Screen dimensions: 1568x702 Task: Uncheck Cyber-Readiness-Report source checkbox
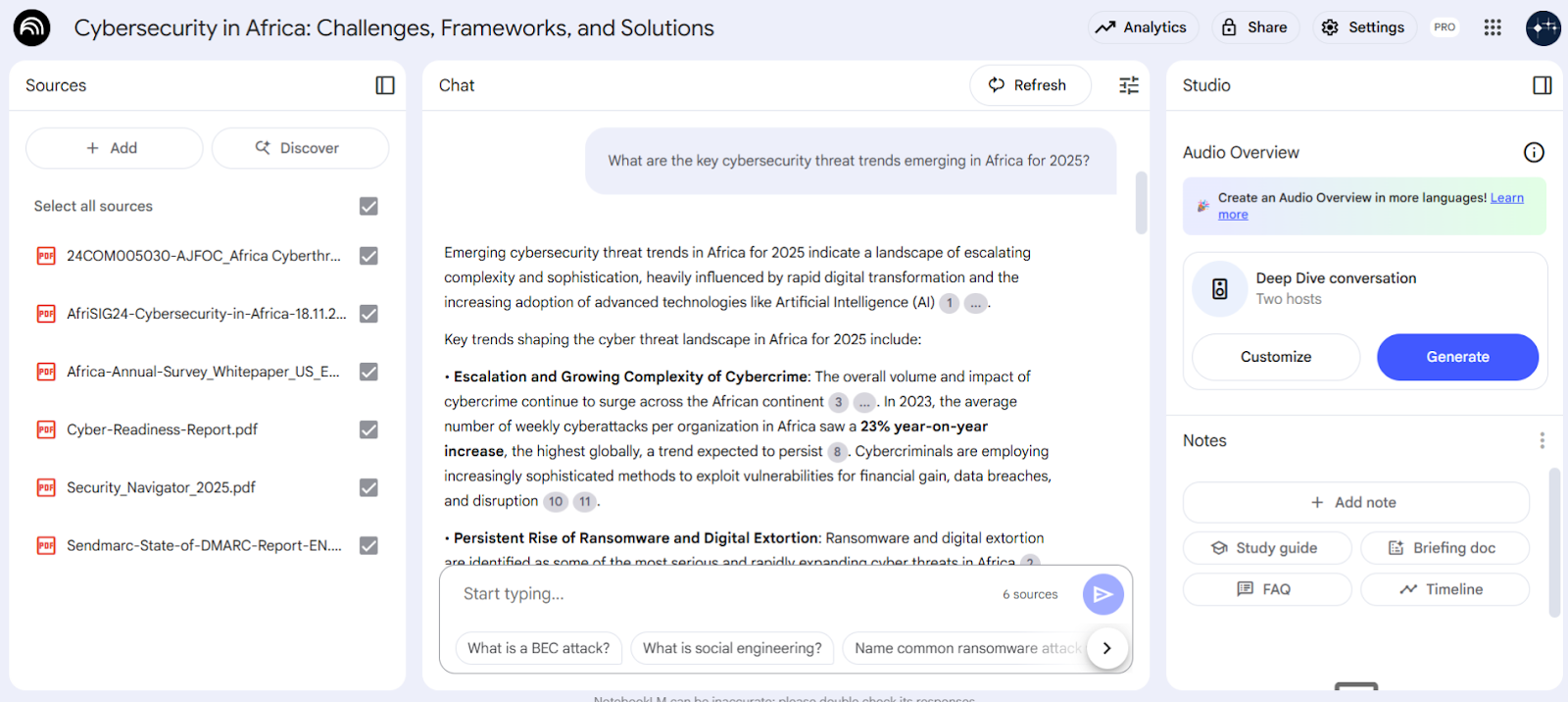click(368, 429)
